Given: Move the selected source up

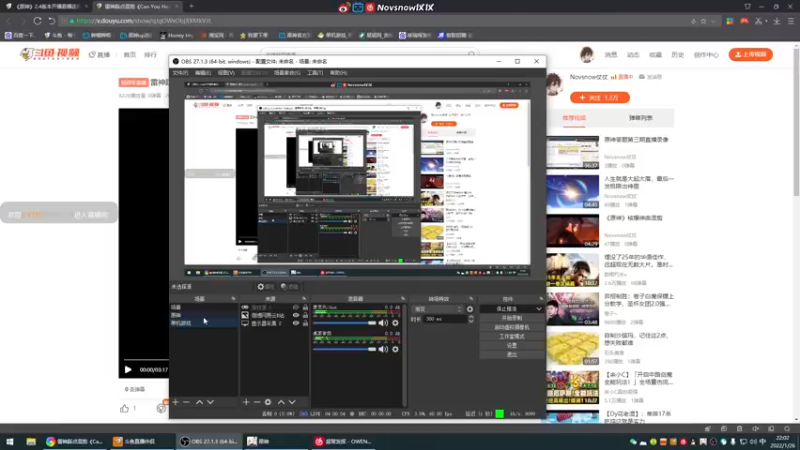Looking at the screenshot, I should (x=281, y=402).
